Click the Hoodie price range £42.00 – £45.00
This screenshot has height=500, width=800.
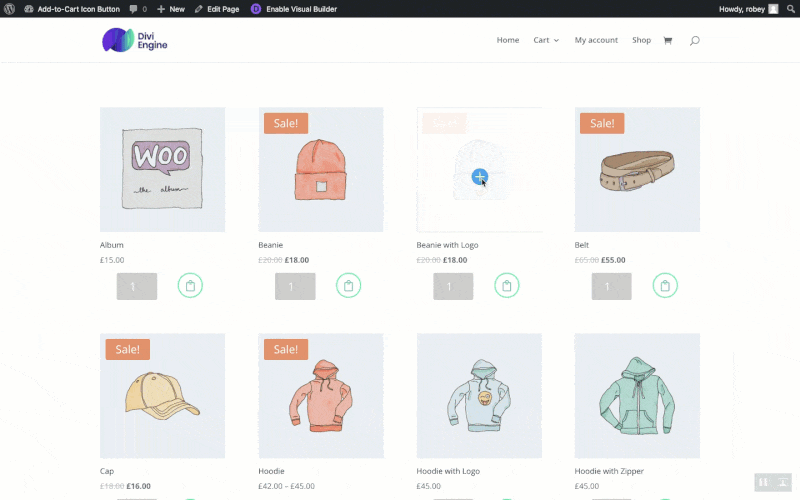pos(287,486)
